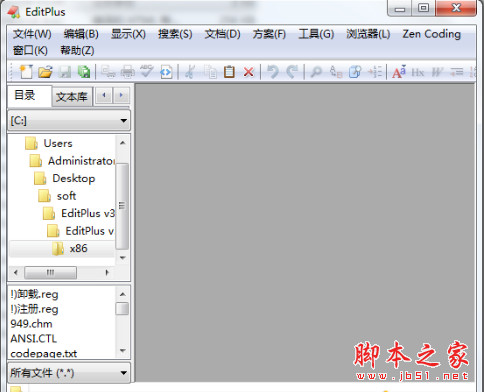485x392 pixels.
Task: Click the Cut scissors icon
Action: 190,72
